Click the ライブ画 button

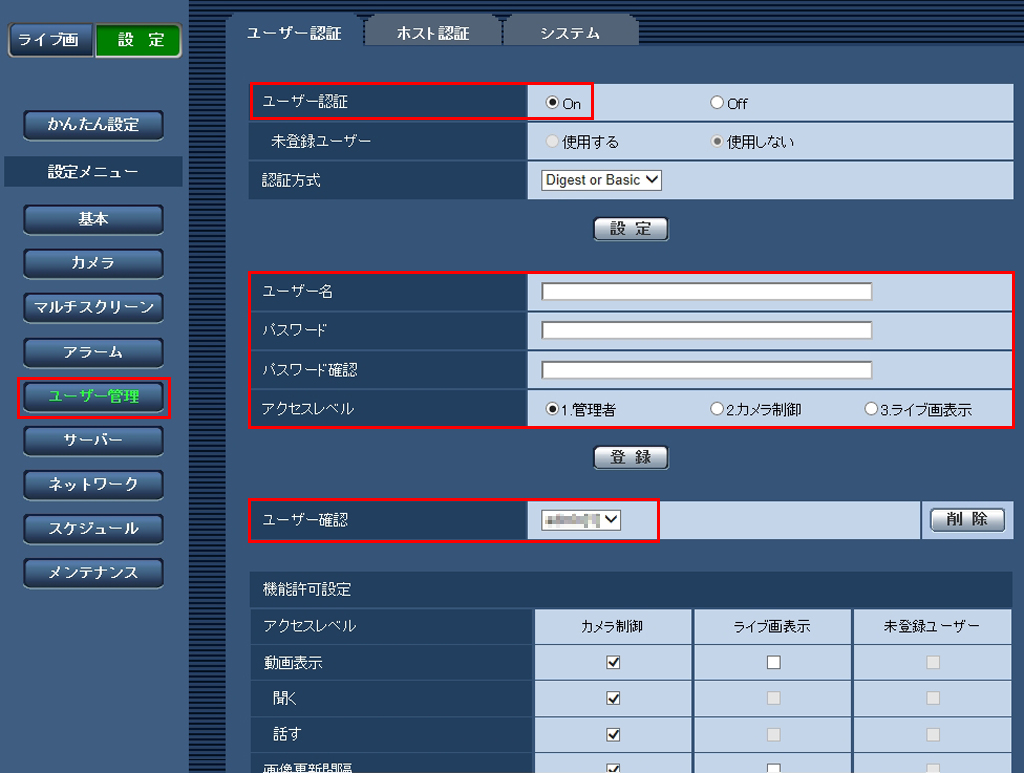coord(49,40)
